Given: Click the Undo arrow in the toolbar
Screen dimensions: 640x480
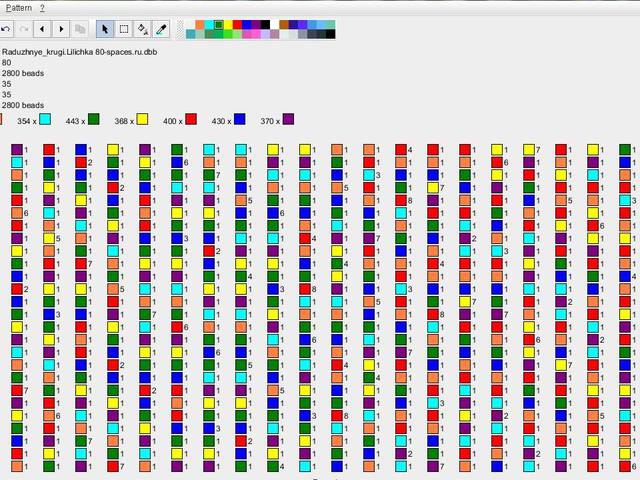Looking at the screenshot, I should pyautogui.click(x=7, y=29).
